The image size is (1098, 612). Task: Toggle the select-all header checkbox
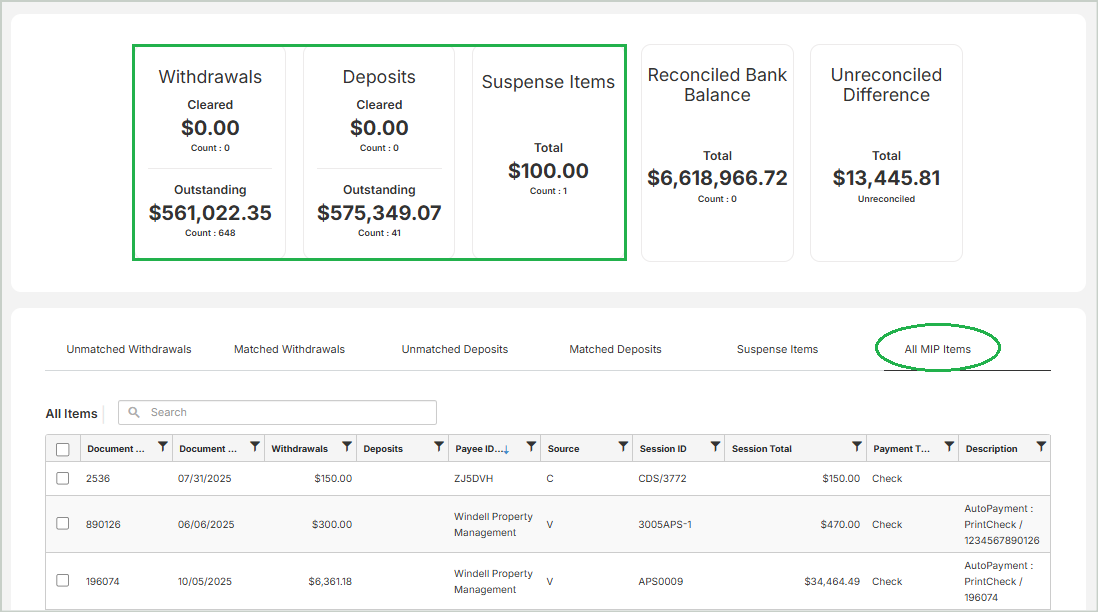click(63, 449)
